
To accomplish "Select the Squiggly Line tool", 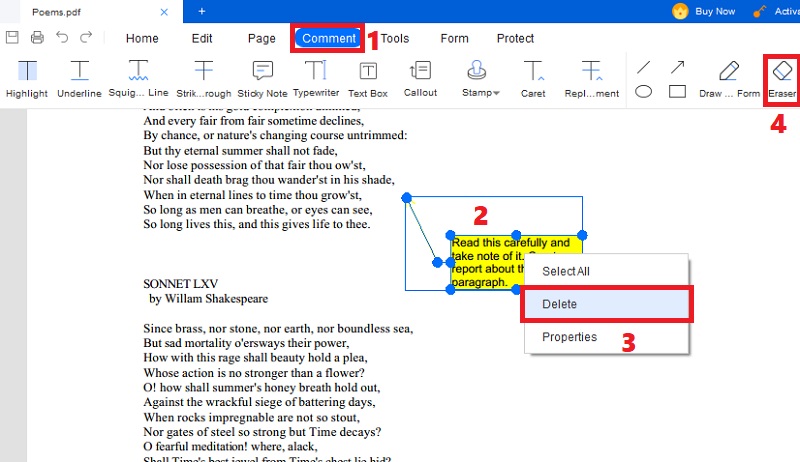I will click(x=138, y=79).
